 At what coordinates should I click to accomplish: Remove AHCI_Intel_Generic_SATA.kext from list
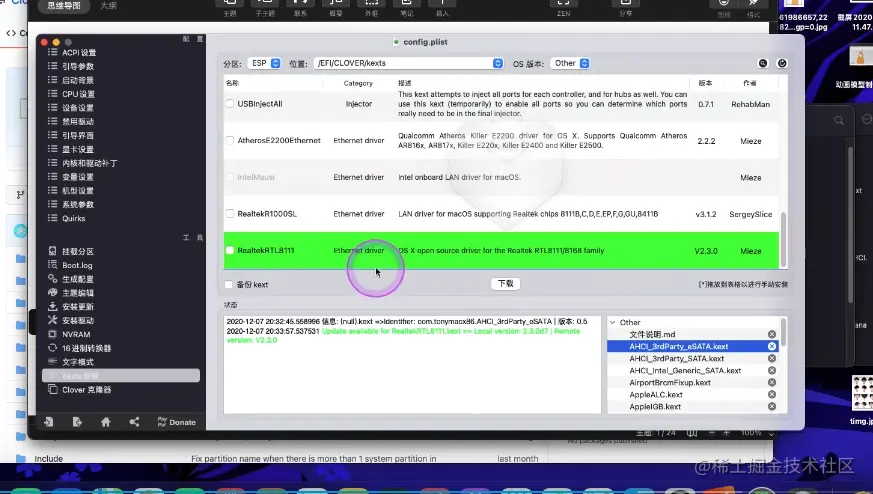point(772,370)
